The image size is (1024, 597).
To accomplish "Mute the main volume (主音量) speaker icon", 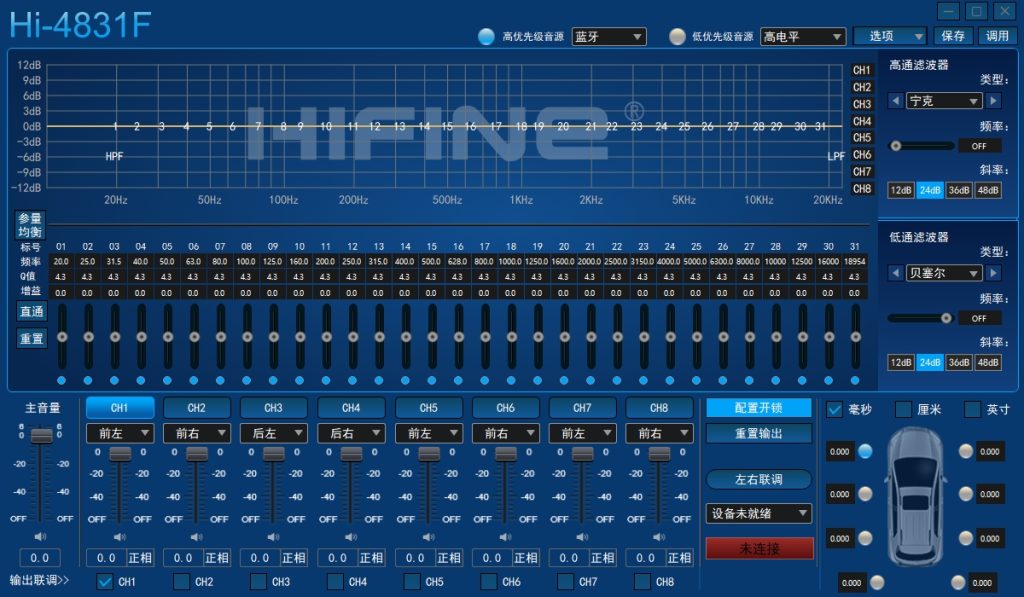I will [40, 536].
